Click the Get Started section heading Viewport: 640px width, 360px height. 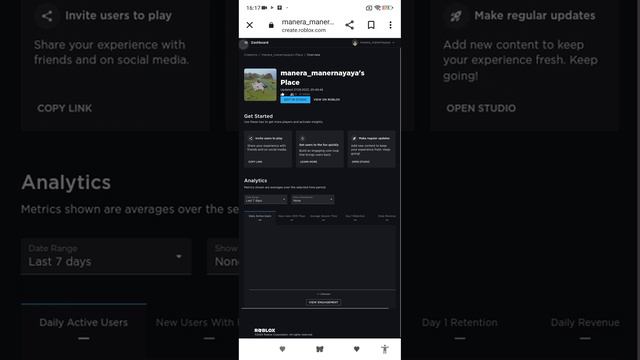(x=258, y=116)
